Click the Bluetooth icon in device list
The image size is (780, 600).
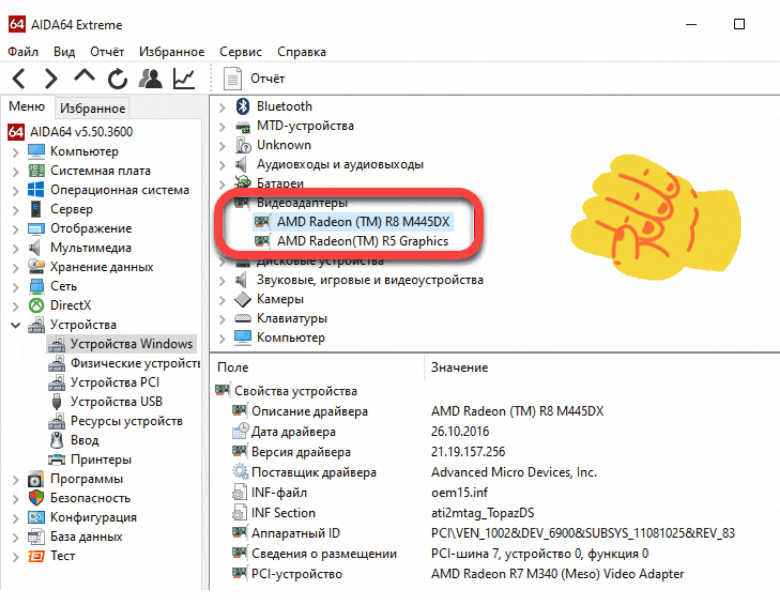coord(242,106)
